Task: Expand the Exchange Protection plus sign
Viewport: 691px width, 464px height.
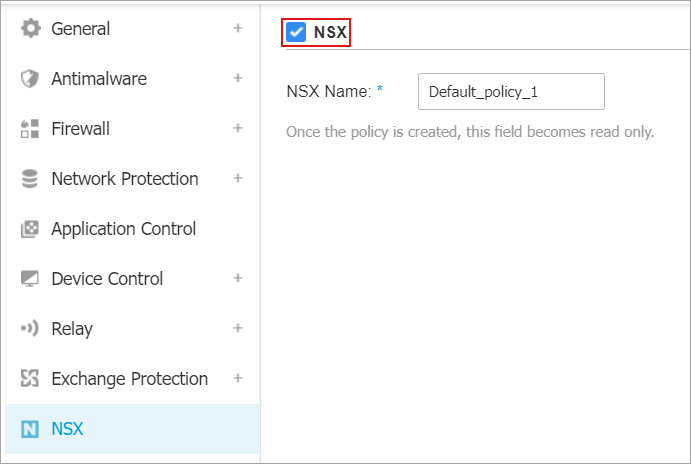Action: [238, 379]
